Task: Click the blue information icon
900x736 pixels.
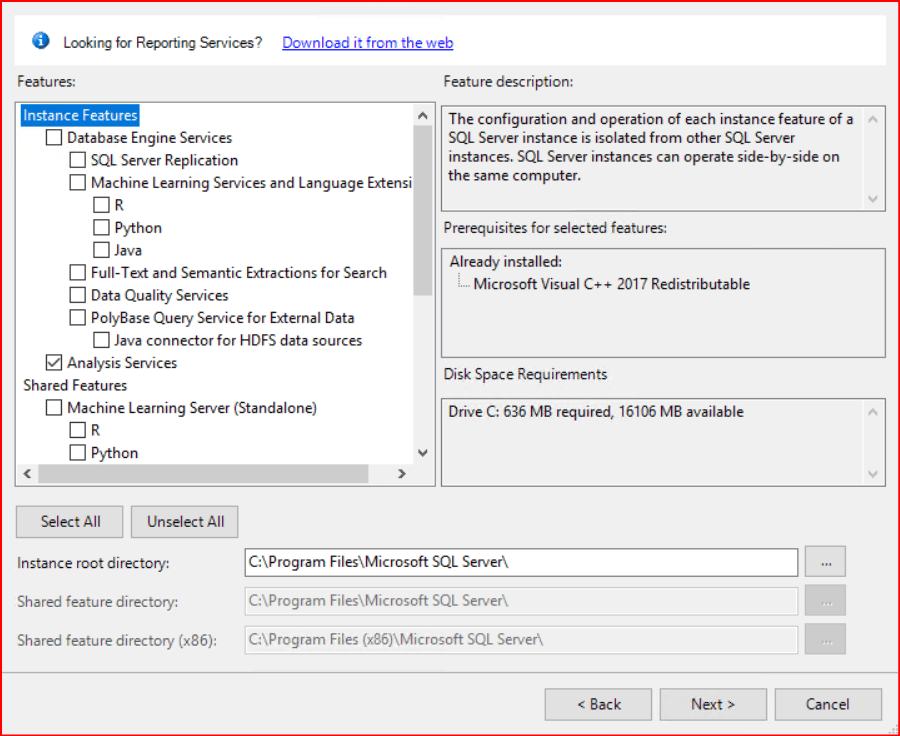Action: (x=40, y=41)
